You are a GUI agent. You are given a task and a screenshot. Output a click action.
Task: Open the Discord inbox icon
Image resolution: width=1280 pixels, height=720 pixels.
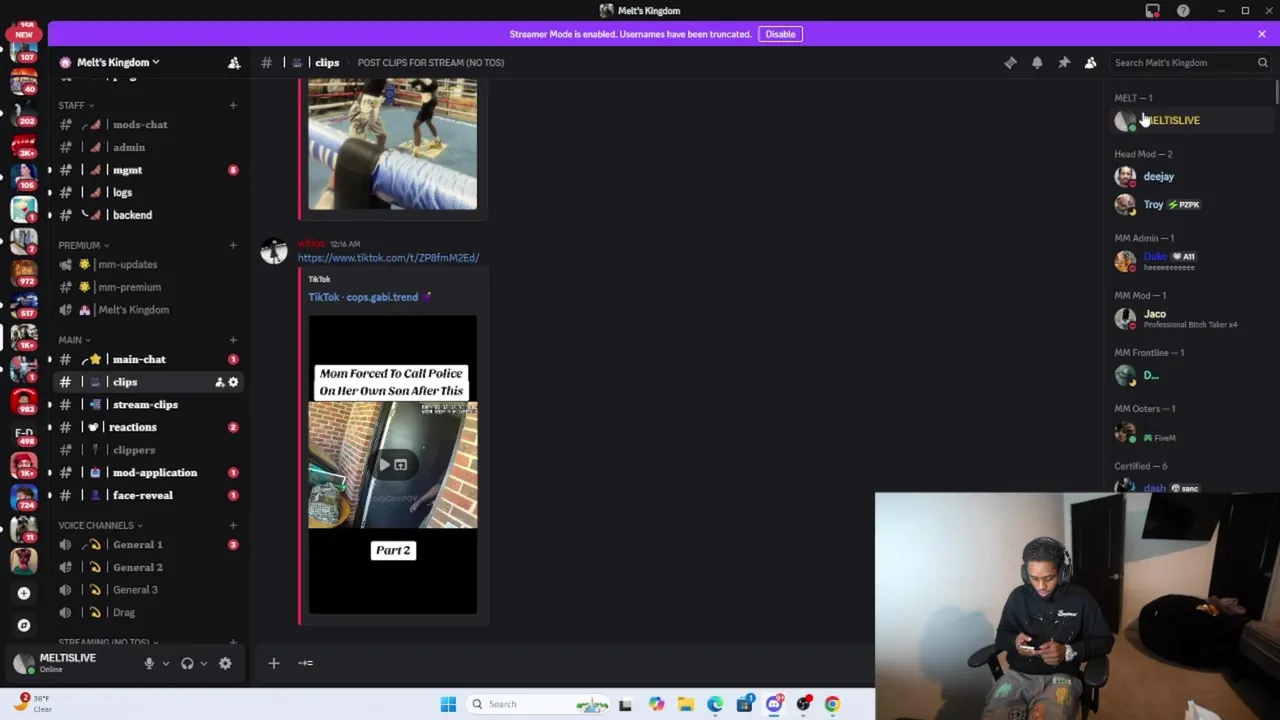pyautogui.click(x=1153, y=11)
